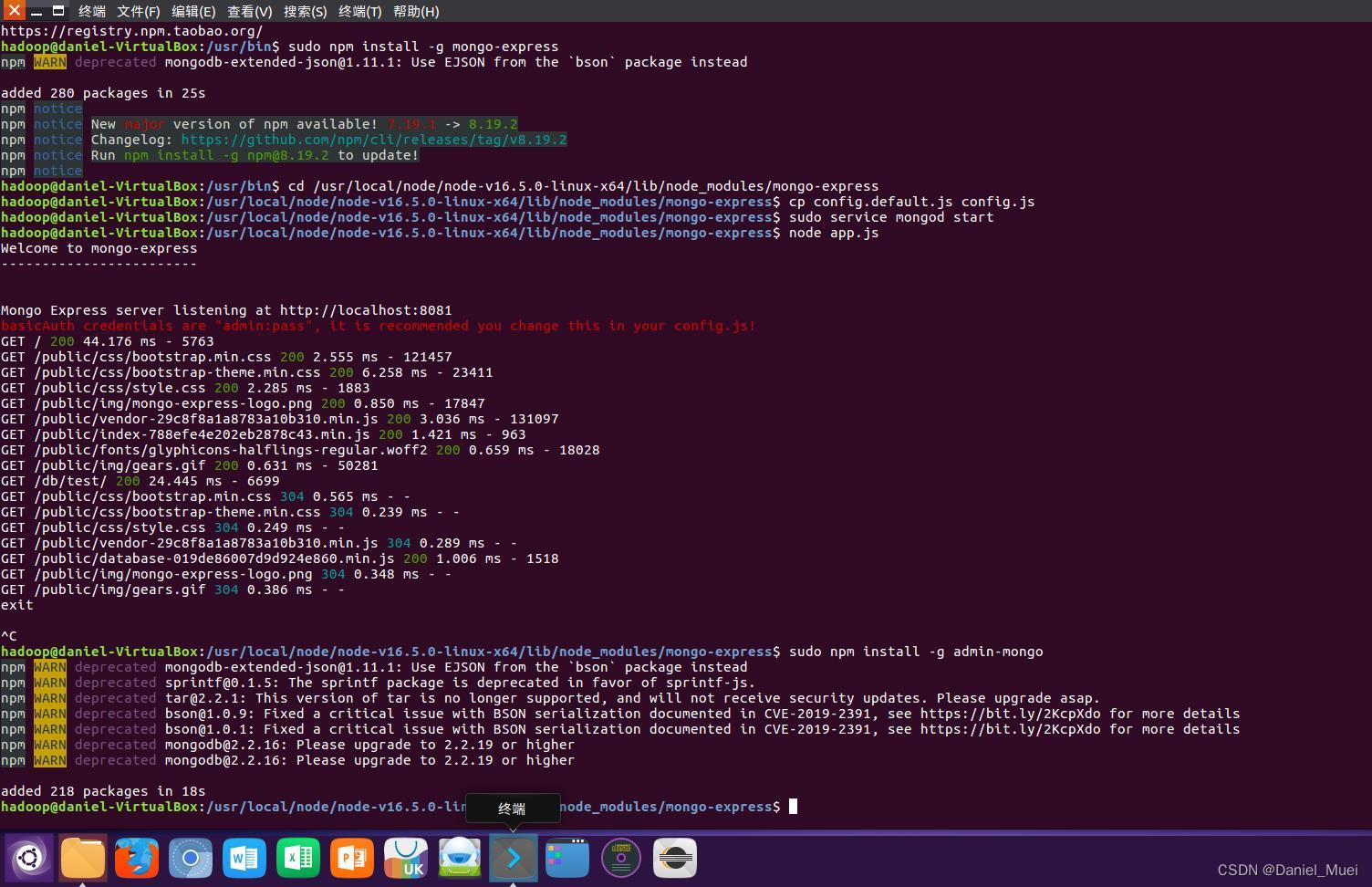The height and width of the screenshot is (887, 1372).
Task: Open the Excel-style spreadsheet app icon
Action: (298, 858)
